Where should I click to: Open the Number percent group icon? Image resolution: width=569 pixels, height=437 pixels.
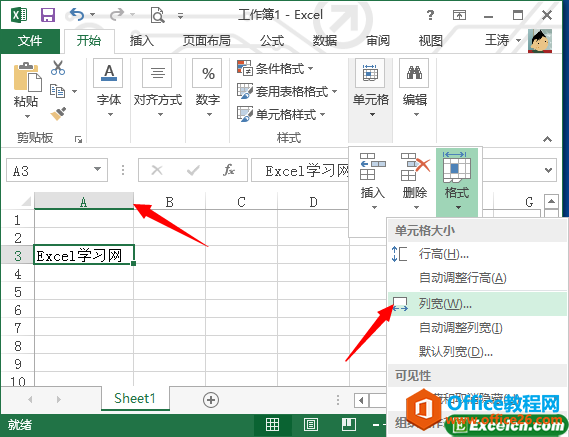click(208, 73)
